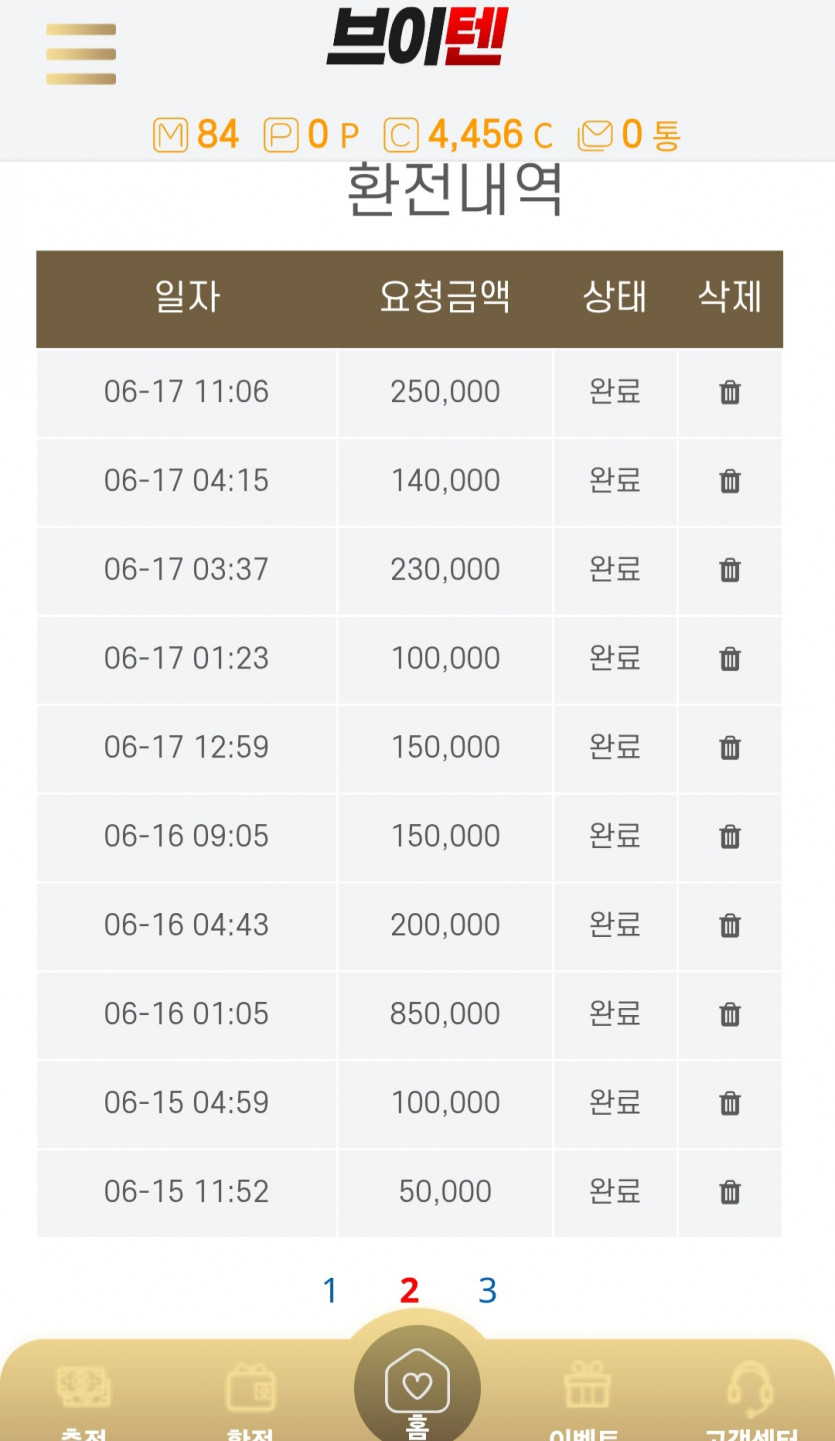Open the 0 P points indicator
The width and height of the screenshot is (835, 1441).
tap(311, 135)
